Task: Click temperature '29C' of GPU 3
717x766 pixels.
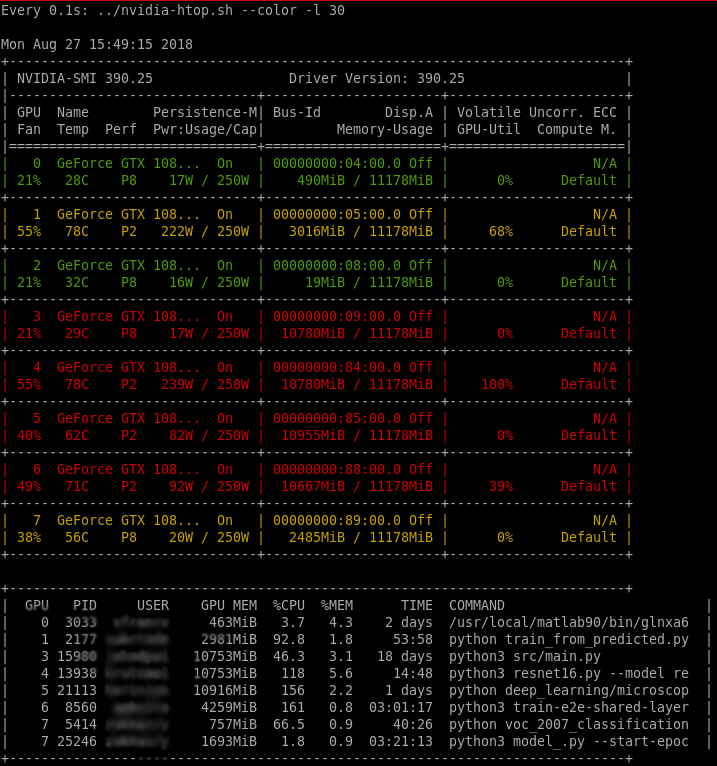Action: [77, 334]
